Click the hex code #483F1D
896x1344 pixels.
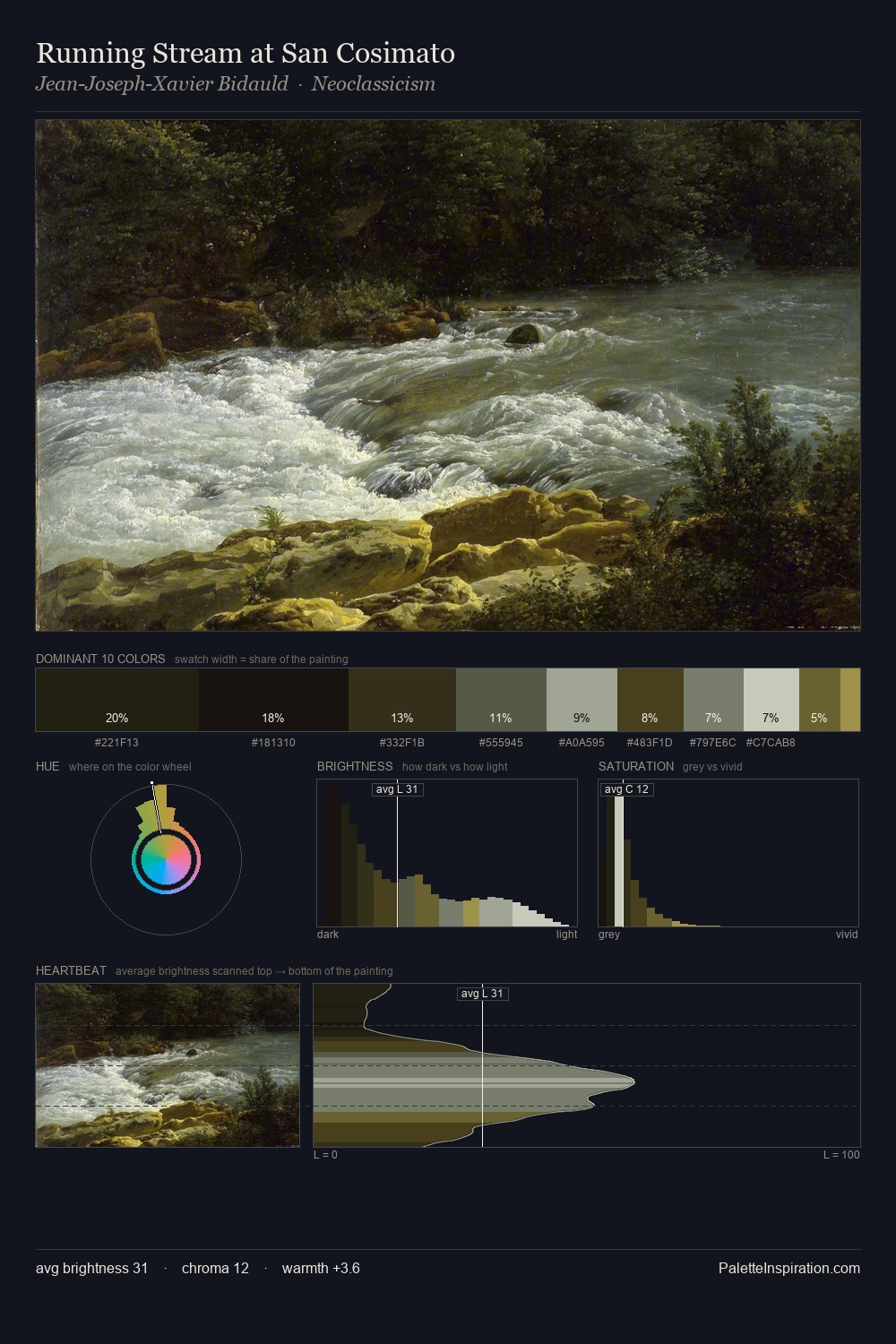click(x=650, y=743)
